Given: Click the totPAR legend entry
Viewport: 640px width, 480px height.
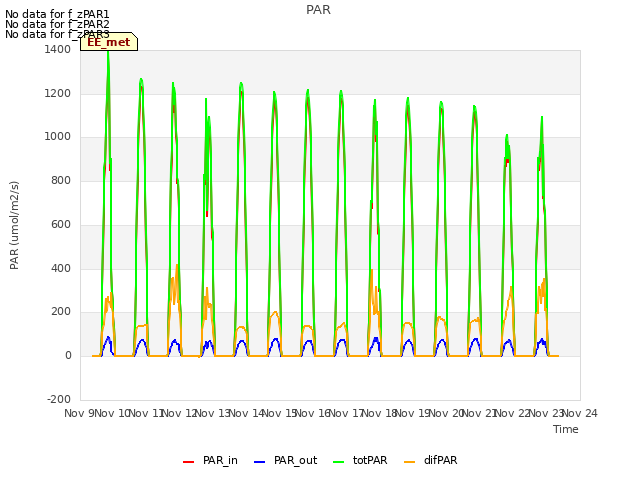Looking at the screenshot, I should coord(360,460).
